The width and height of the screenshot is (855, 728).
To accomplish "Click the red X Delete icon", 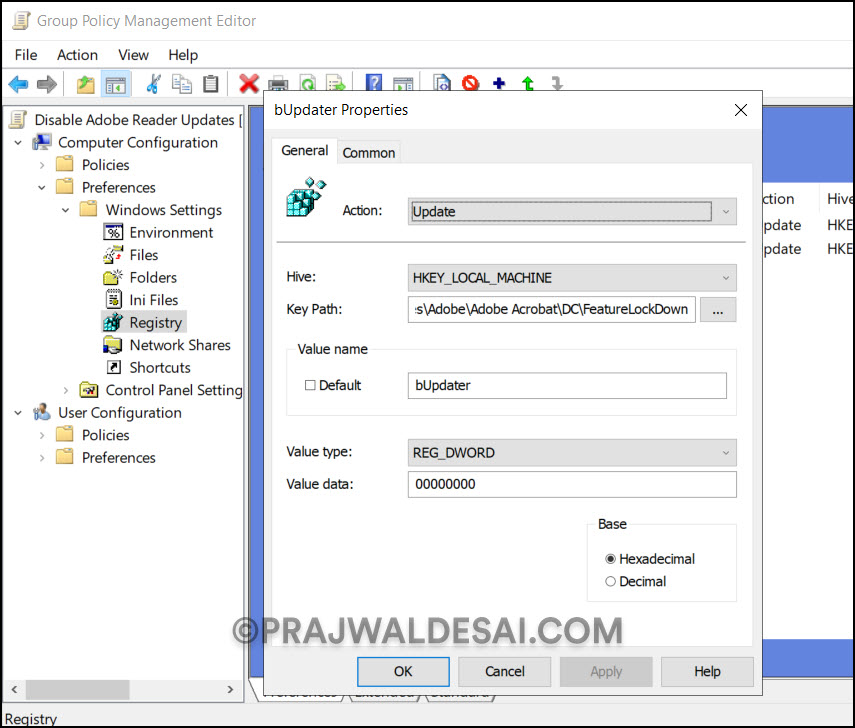I will (249, 83).
